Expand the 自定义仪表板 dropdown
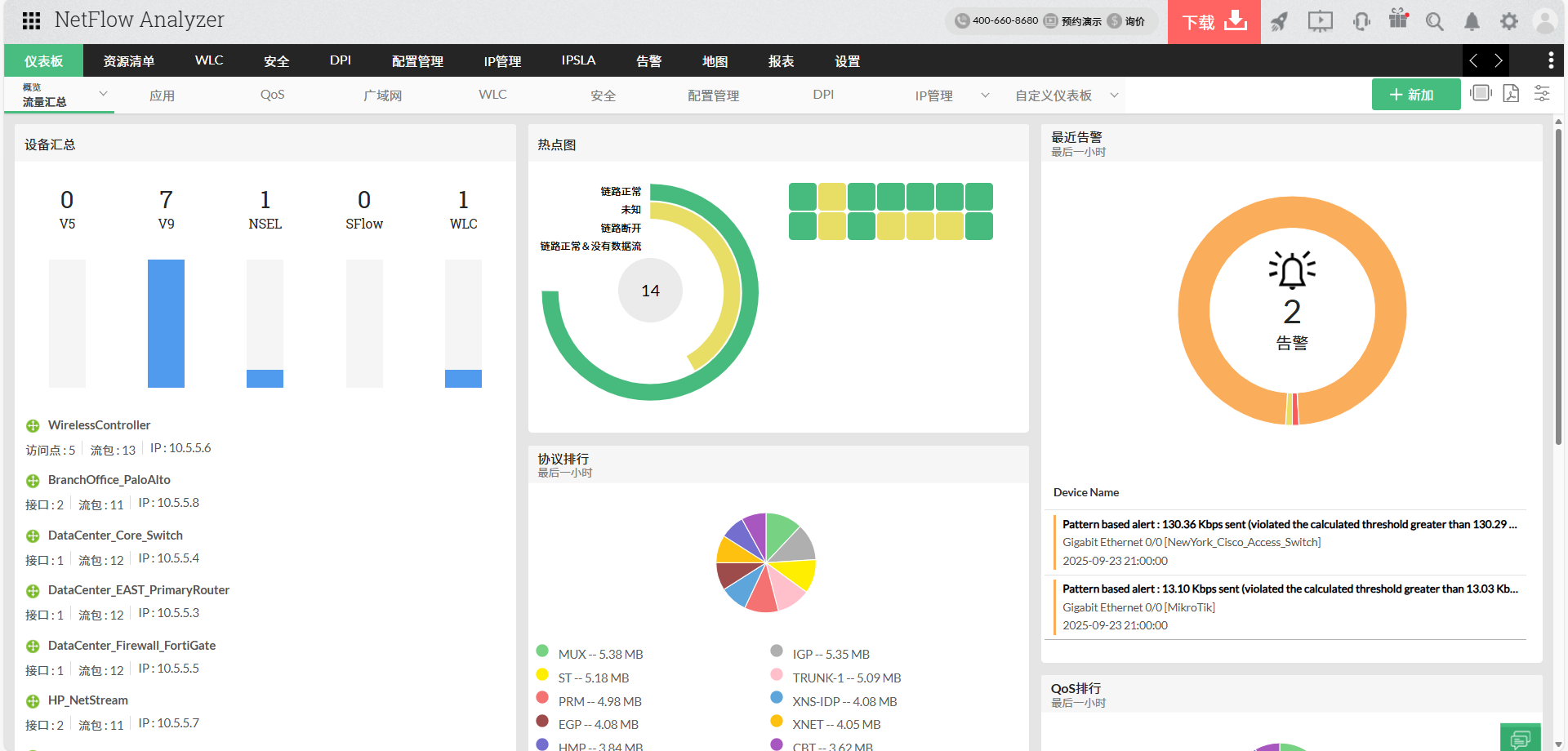This screenshot has width=1568, height=751. pos(1114,95)
